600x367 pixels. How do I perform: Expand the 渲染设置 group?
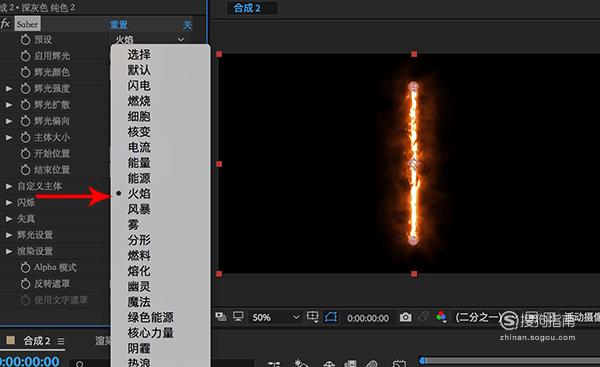(x=9, y=251)
